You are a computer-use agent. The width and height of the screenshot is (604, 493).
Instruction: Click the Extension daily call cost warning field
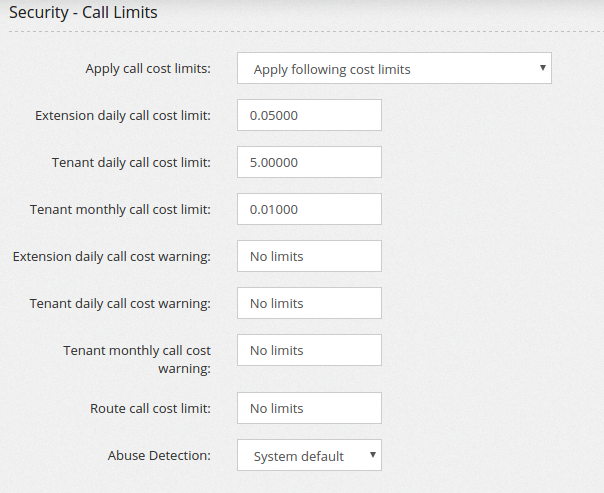pyautogui.click(x=309, y=256)
